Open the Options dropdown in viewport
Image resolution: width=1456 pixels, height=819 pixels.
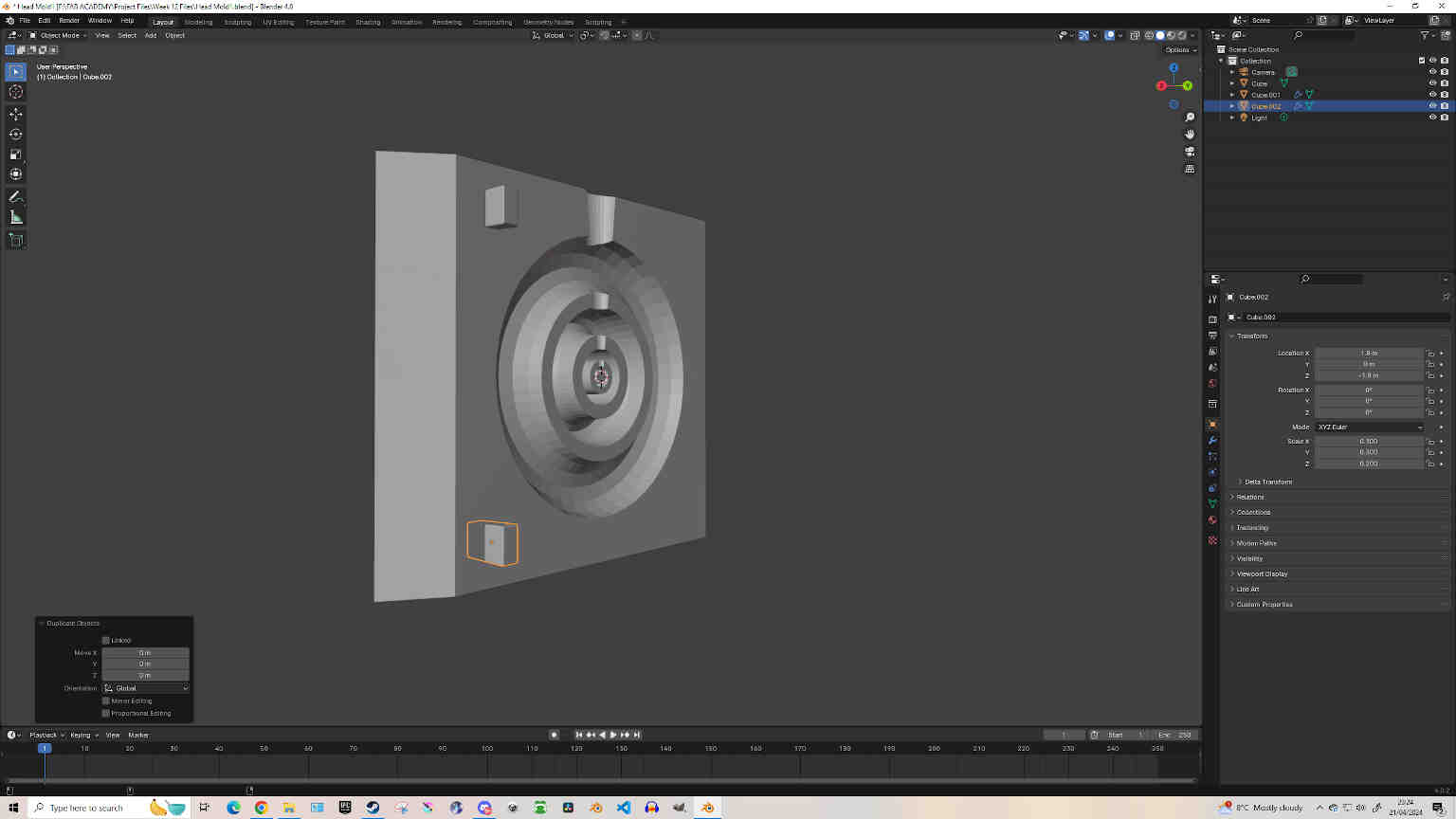click(x=1180, y=50)
